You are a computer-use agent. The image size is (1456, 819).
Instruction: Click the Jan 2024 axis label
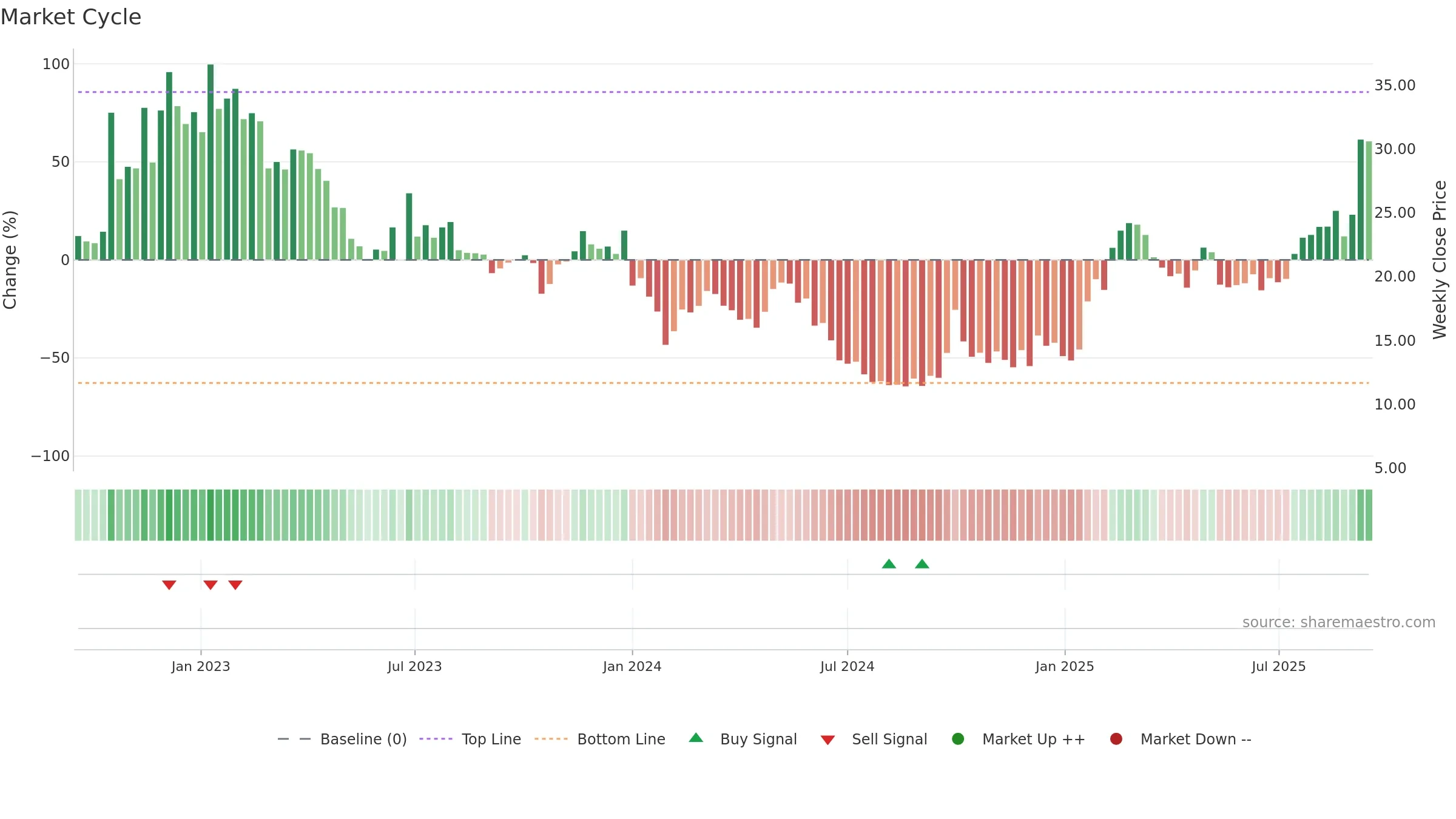click(632, 666)
